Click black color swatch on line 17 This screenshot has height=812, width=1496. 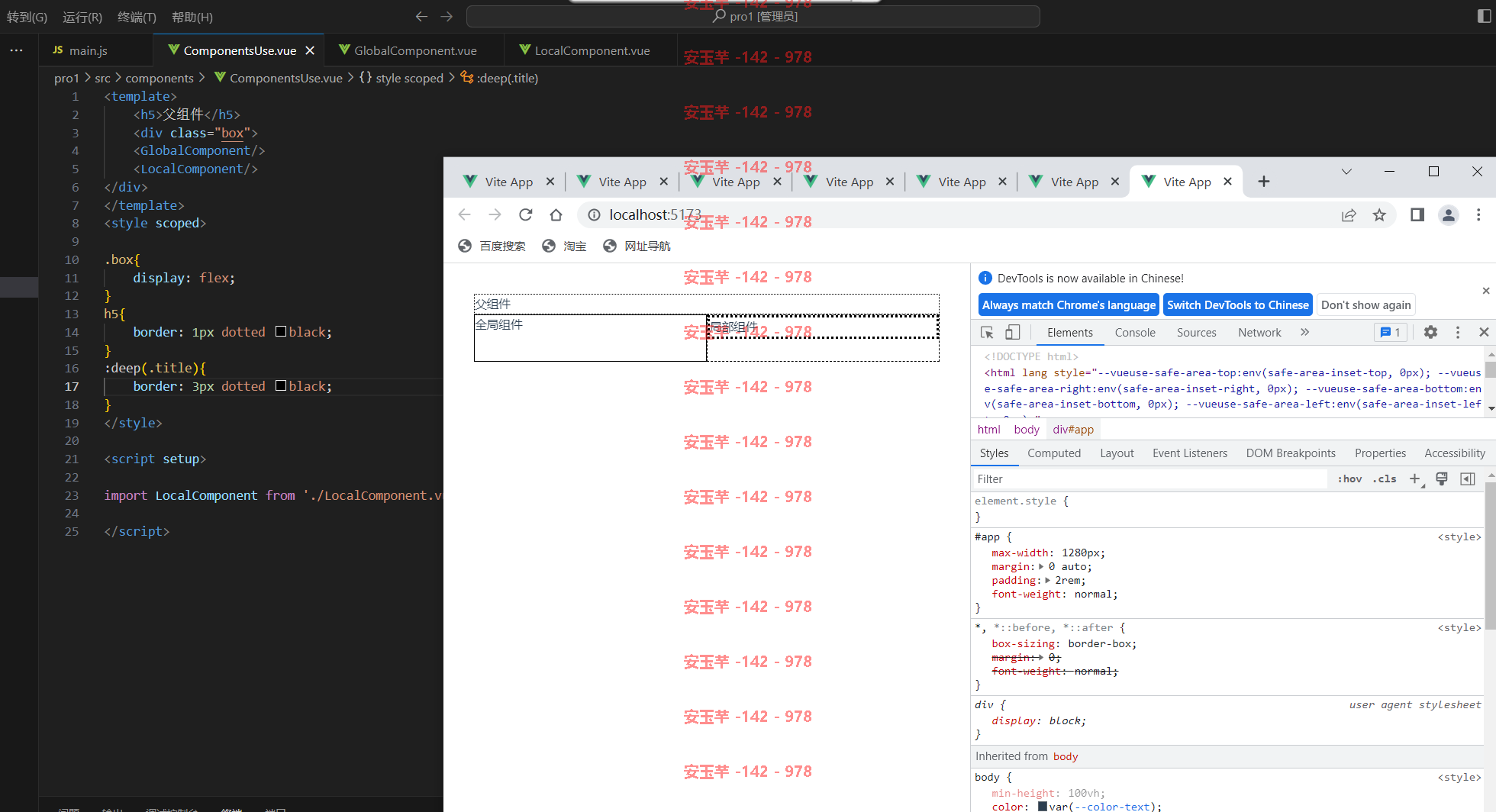(x=281, y=385)
